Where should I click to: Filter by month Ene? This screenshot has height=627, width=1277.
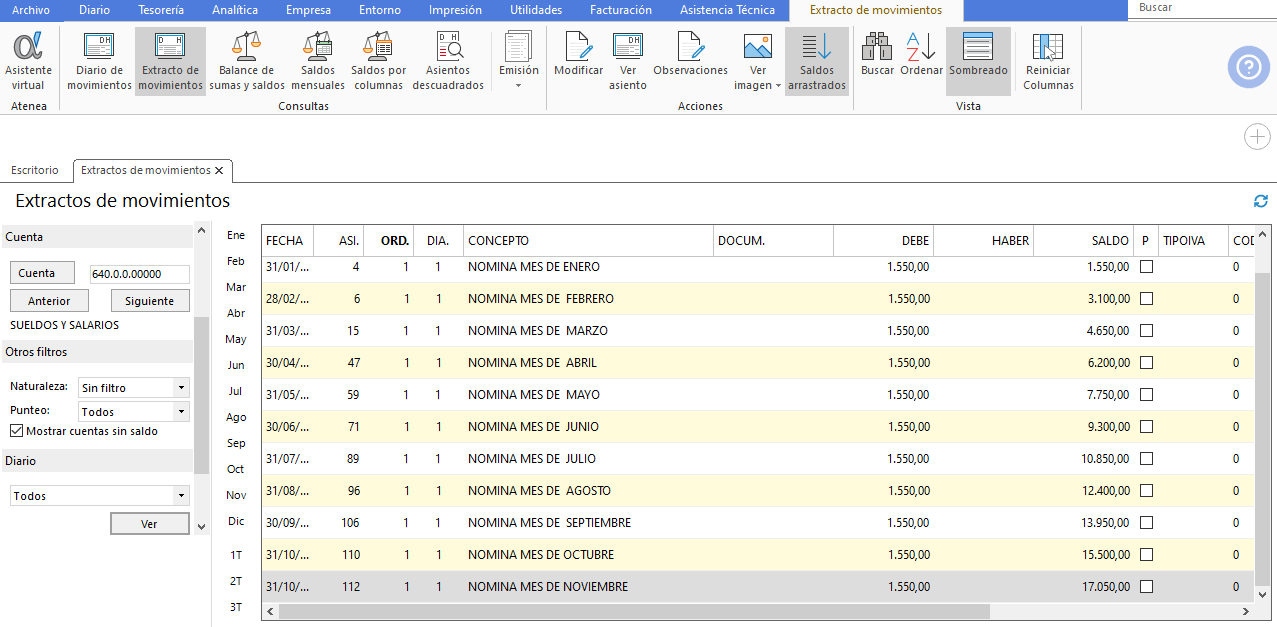pyautogui.click(x=236, y=235)
